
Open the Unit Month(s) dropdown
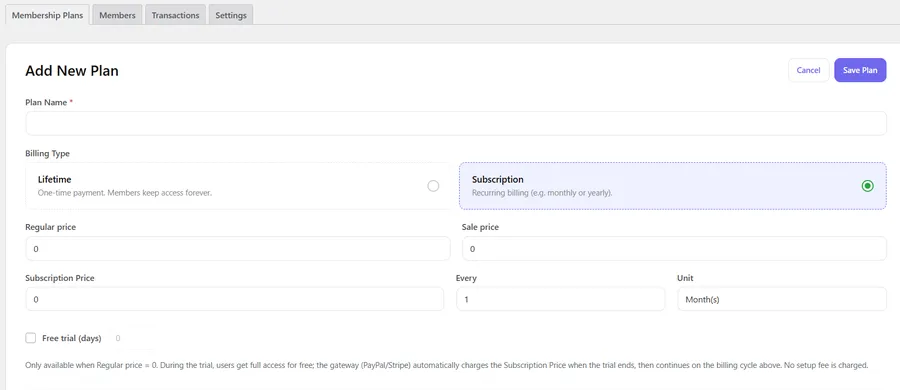point(782,299)
